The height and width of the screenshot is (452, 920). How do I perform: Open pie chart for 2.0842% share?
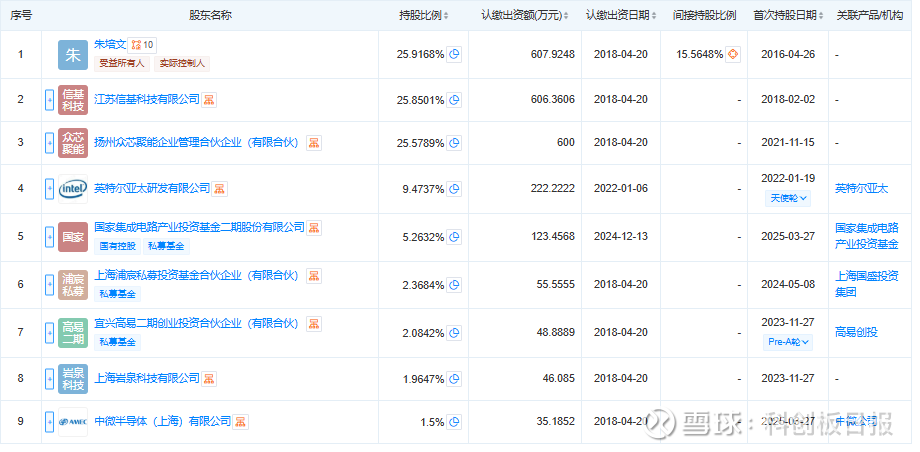click(x=454, y=333)
